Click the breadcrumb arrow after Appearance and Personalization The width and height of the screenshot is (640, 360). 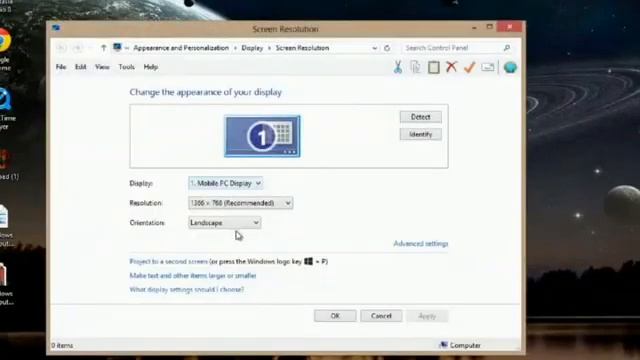[235, 48]
